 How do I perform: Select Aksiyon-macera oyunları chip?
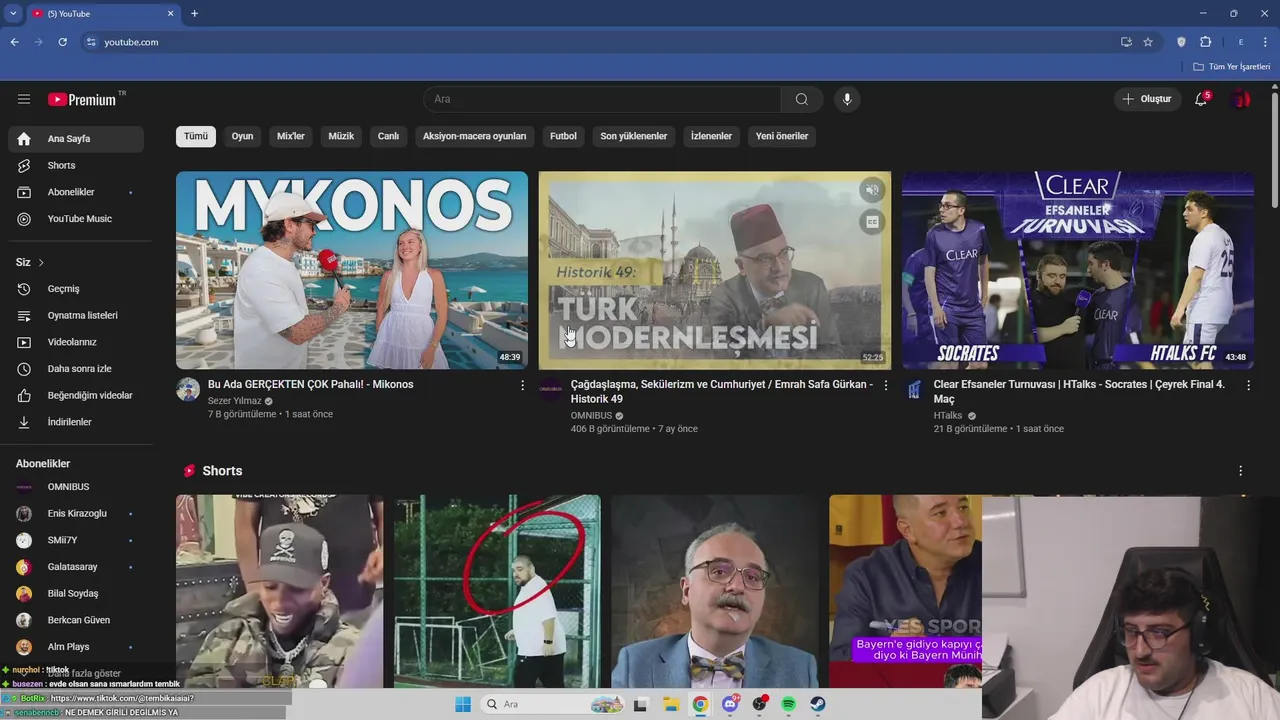click(x=474, y=136)
